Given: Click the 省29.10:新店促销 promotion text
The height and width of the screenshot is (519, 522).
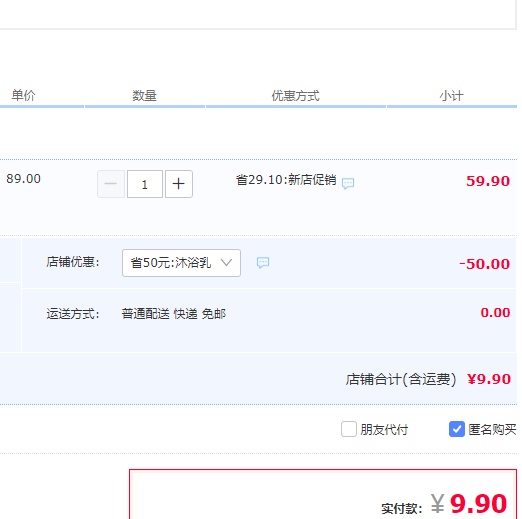Looking at the screenshot, I should coord(286,180).
